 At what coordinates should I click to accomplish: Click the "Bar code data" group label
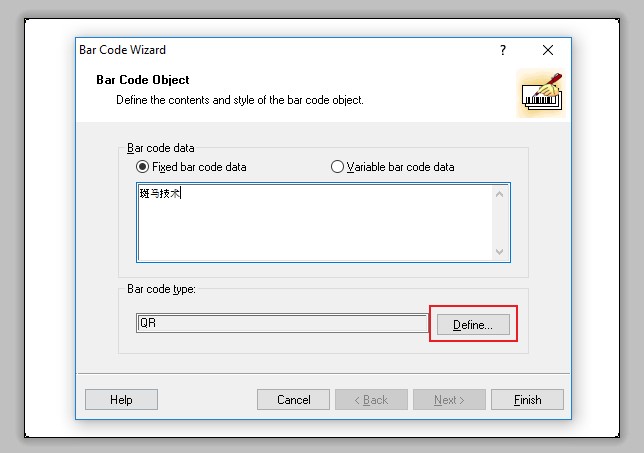(x=161, y=148)
